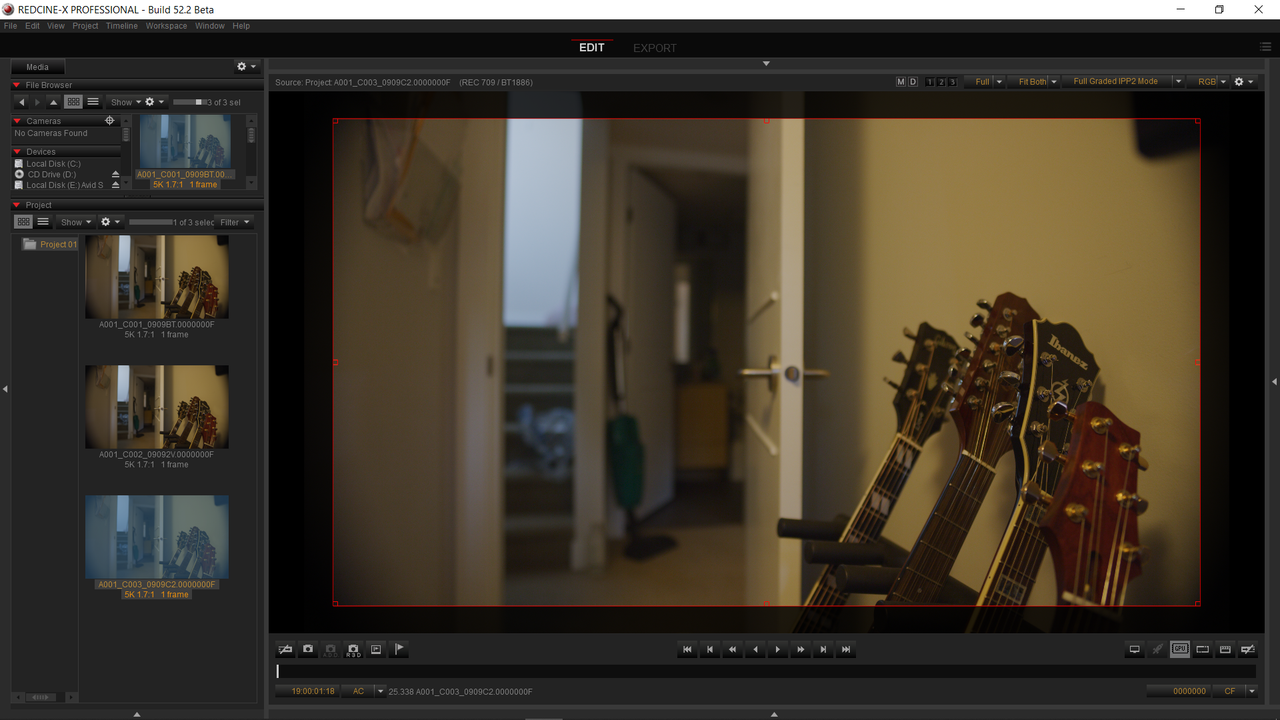Click the external monitor output icon
1280x720 pixels.
[1134, 650]
